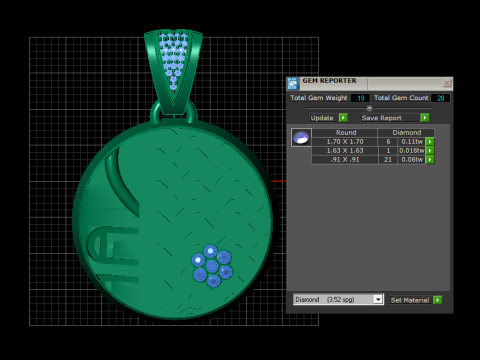This screenshot has width=480, height=360.
Task: Click the Diamond column header
Action: (407, 133)
